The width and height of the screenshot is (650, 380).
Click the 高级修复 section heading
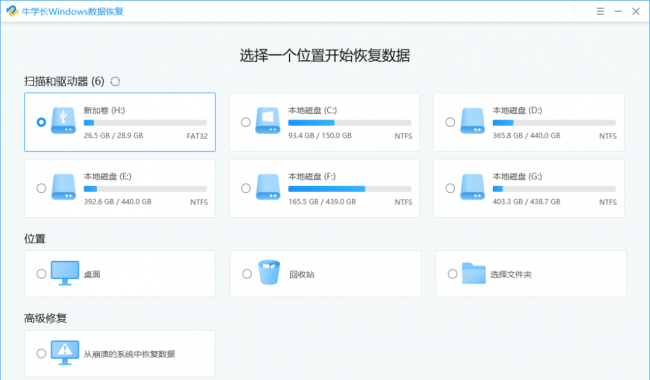(x=46, y=318)
